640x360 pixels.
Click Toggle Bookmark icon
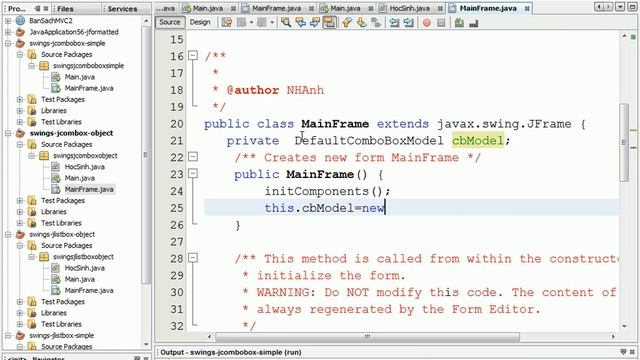coord(376,22)
